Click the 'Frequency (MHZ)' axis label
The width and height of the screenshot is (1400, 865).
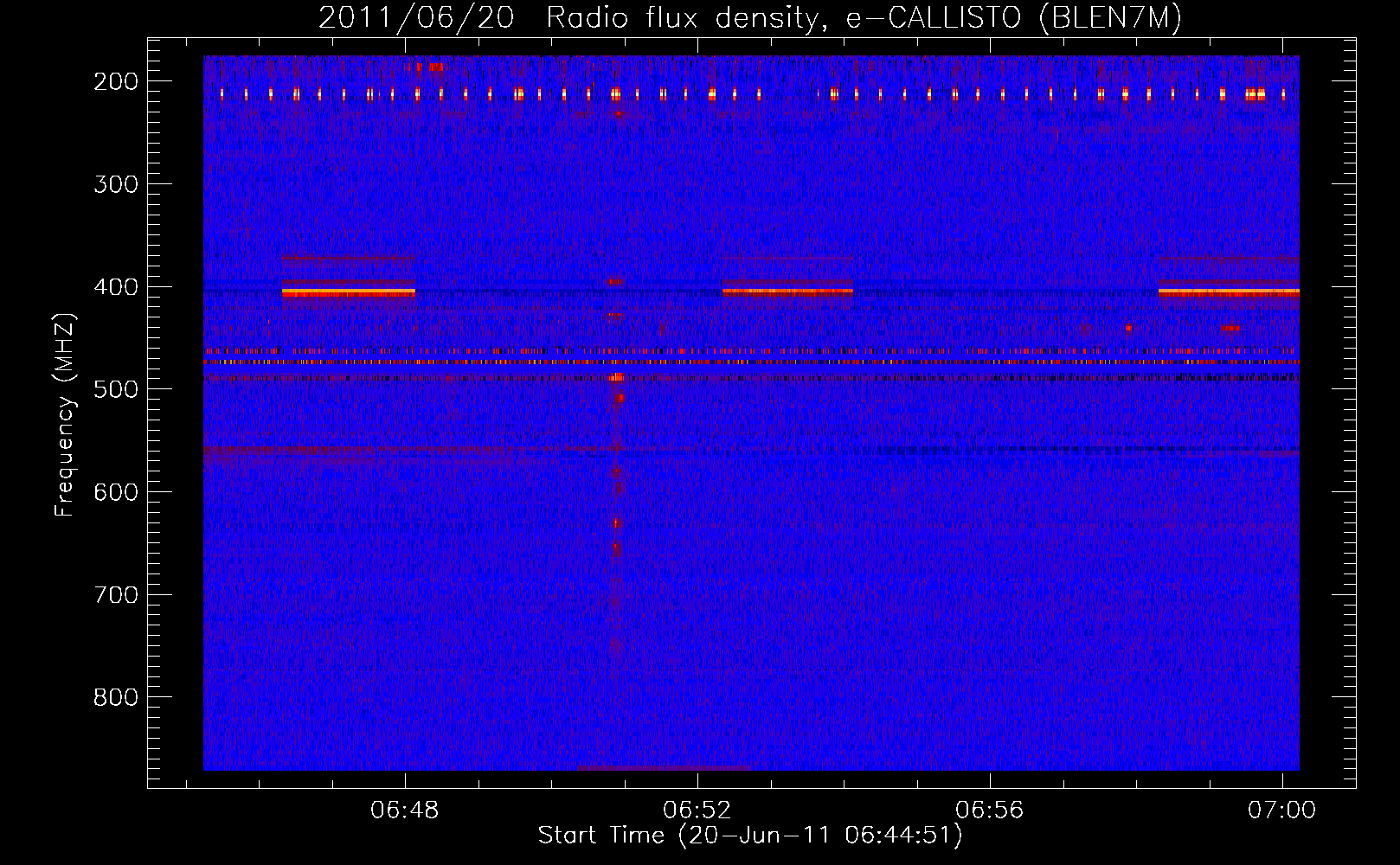65,414
